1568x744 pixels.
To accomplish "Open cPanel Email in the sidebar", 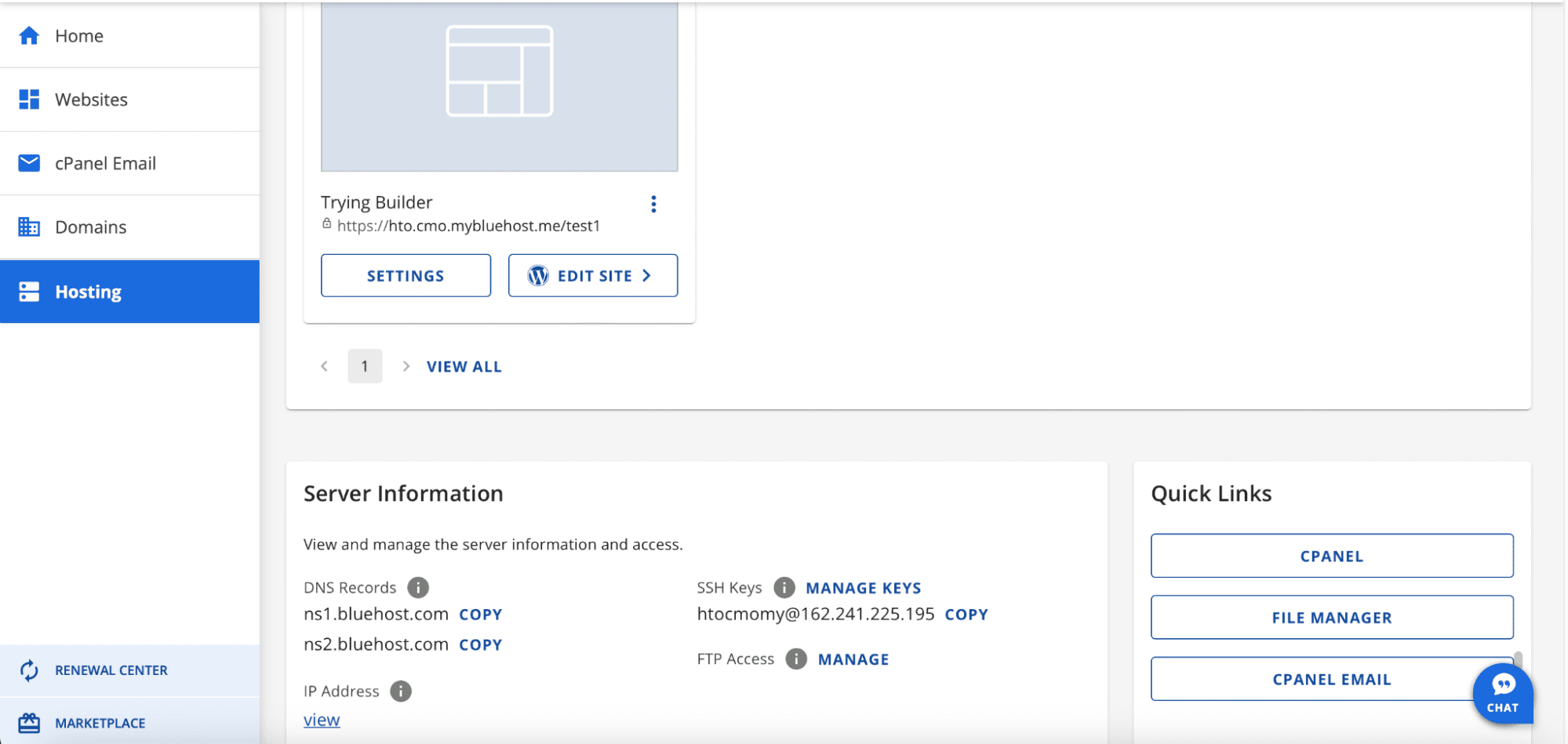I will (x=105, y=163).
